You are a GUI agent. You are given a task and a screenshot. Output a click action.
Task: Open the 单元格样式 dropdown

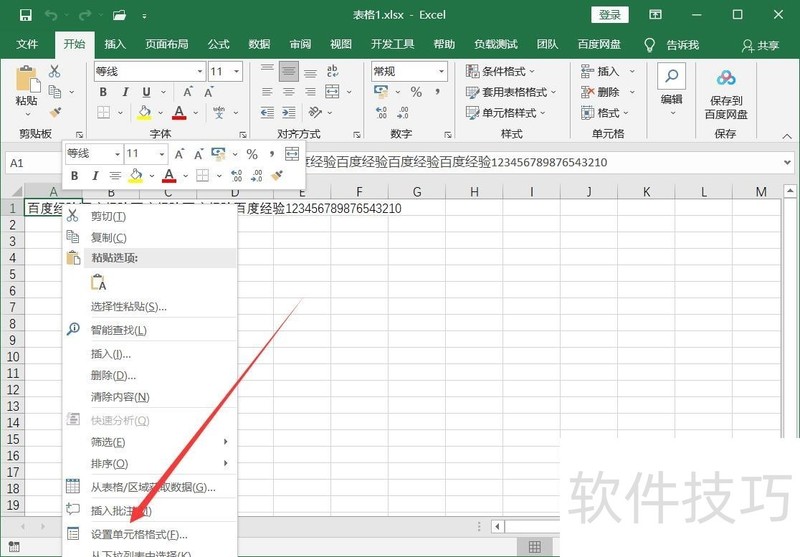(506, 112)
